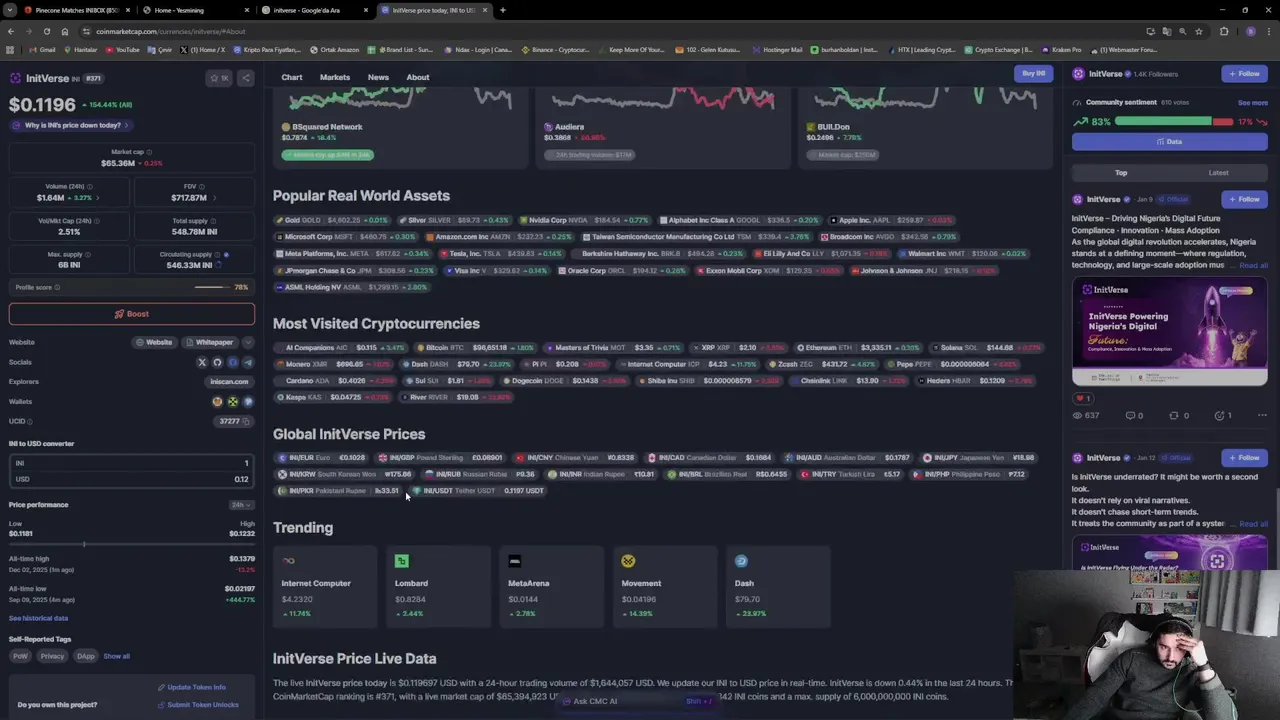1280x720 pixels.
Task: Click the community sentiment bar
Action: coord(1174,121)
